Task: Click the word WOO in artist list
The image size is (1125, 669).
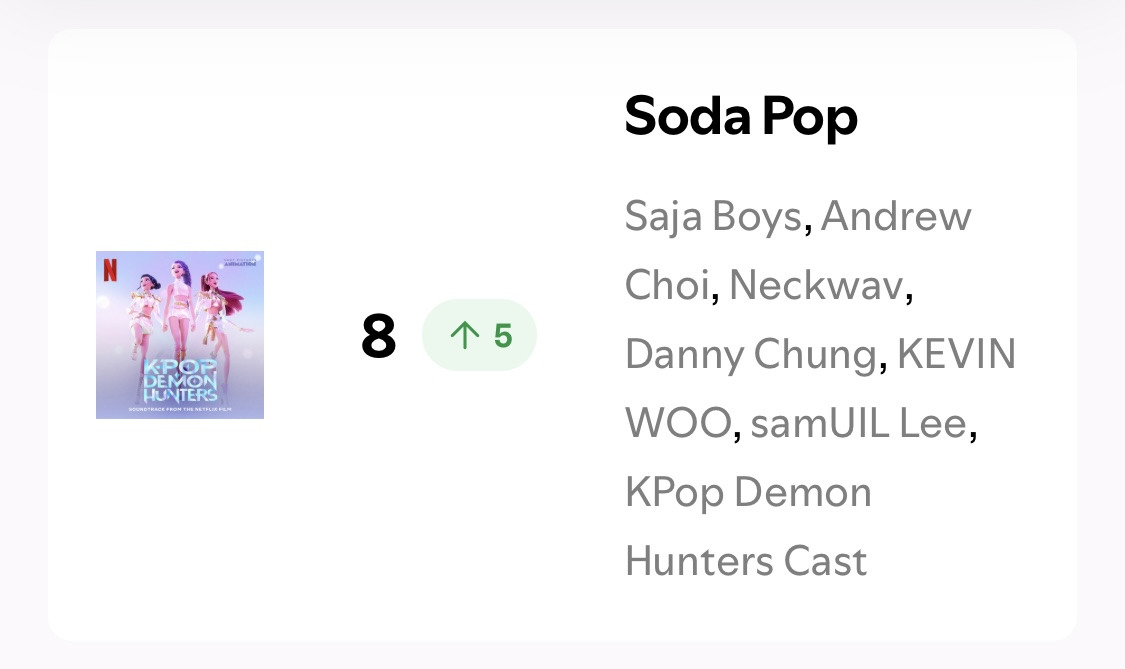Action: pos(678,423)
